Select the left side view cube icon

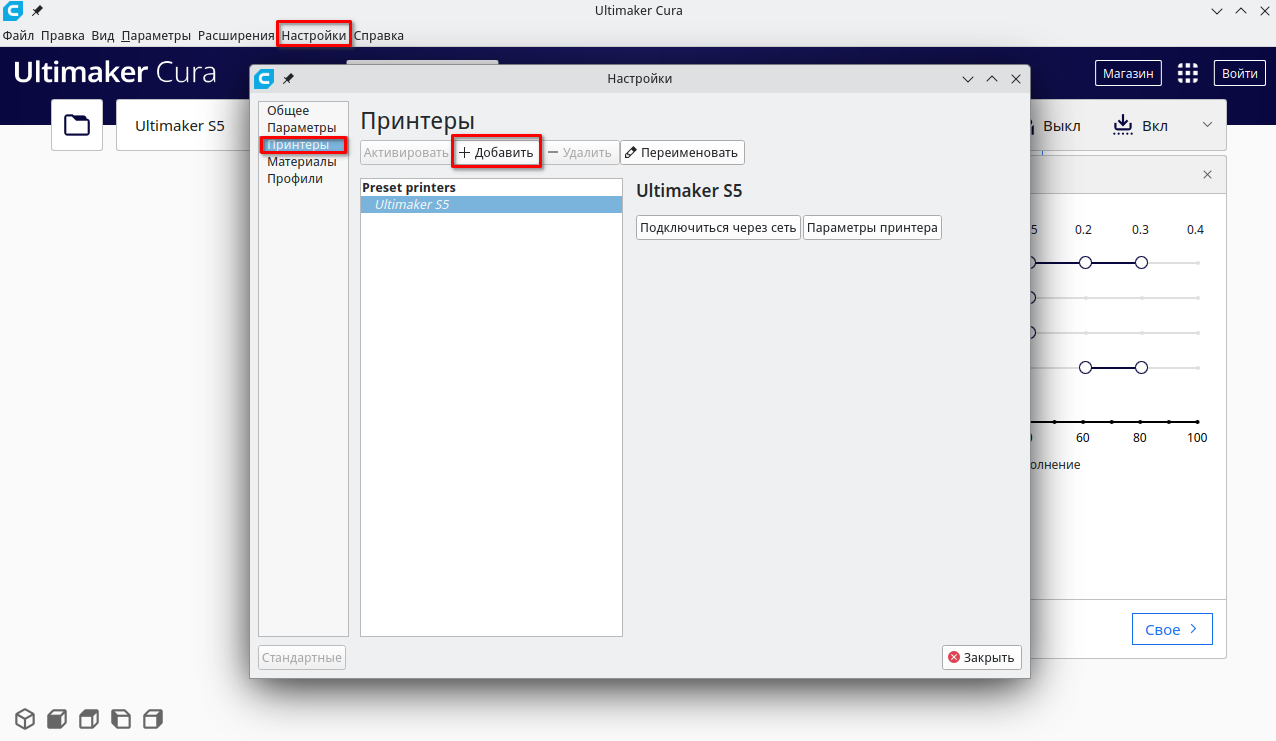(121, 718)
